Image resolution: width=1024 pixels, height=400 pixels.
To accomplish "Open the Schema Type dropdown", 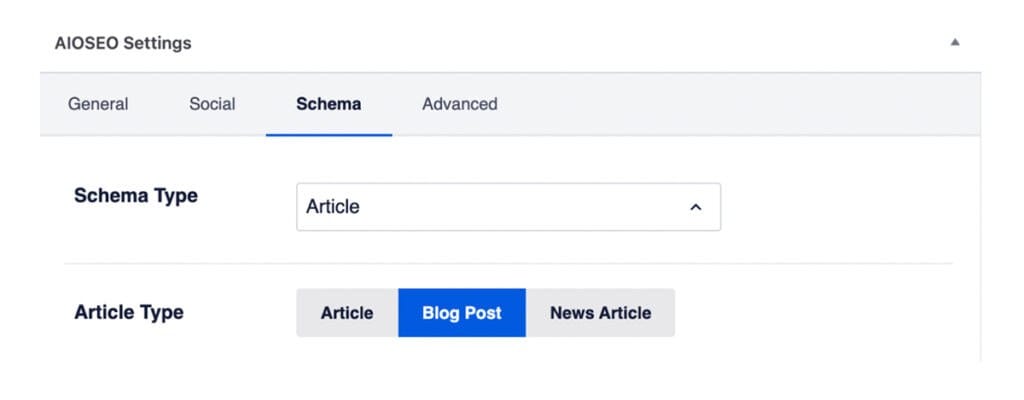I will 508,207.
